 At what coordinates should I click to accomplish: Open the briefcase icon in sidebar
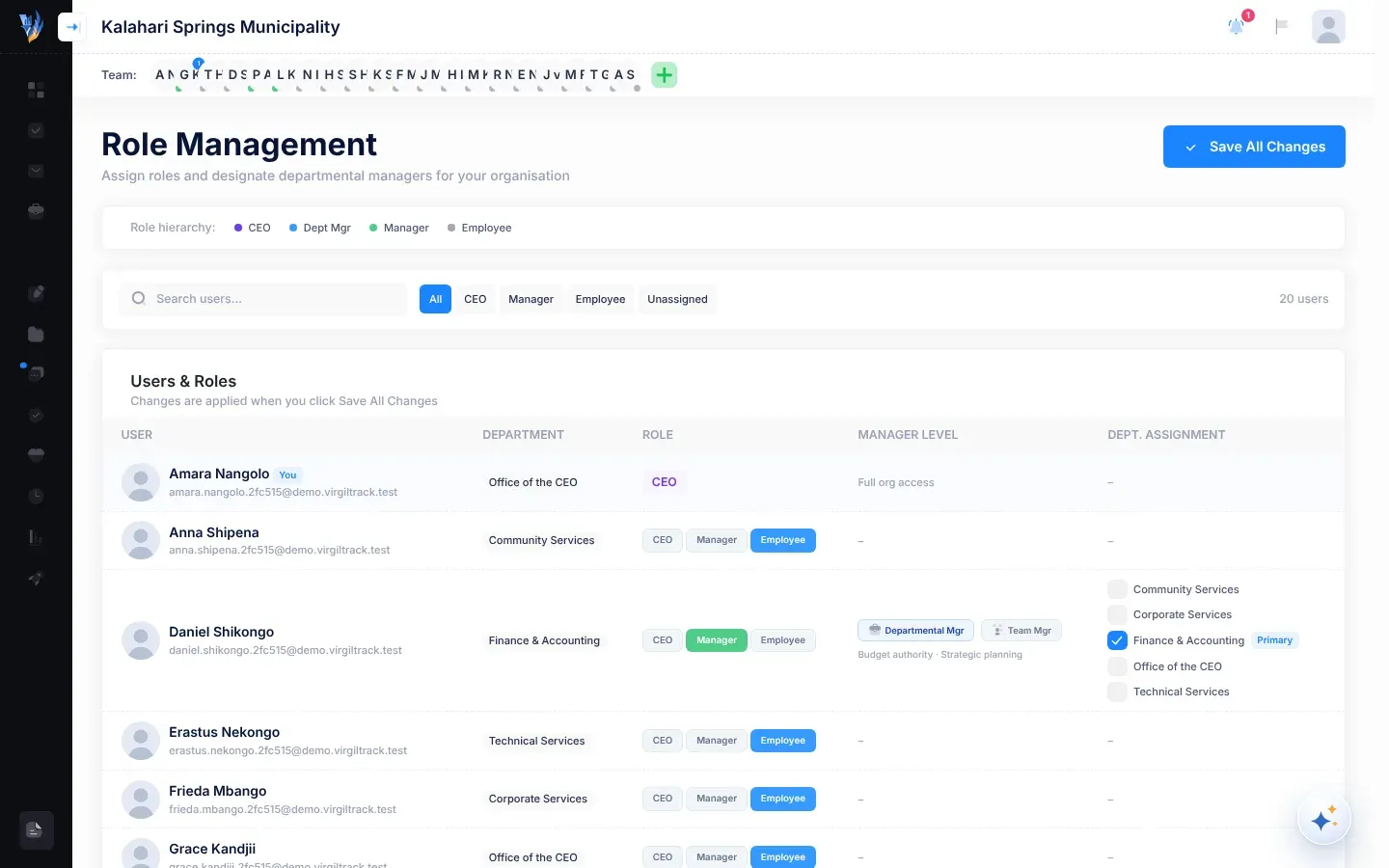36,211
